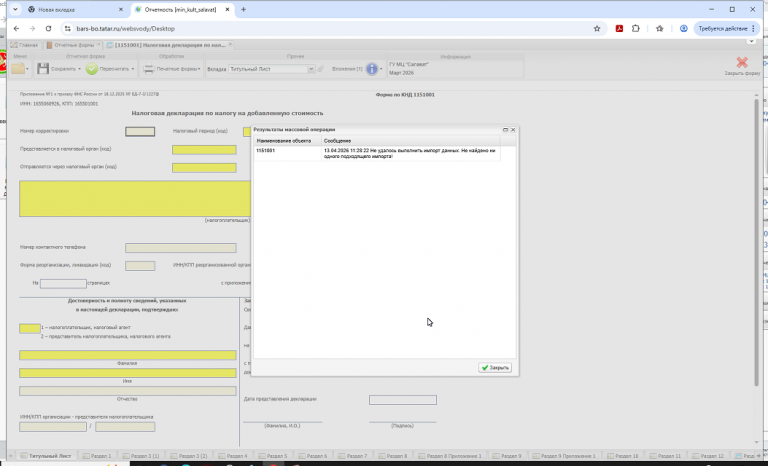The width and height of the screenshot is (768, 466).
Task: Click the import failure message text
Action: [409, 153]
